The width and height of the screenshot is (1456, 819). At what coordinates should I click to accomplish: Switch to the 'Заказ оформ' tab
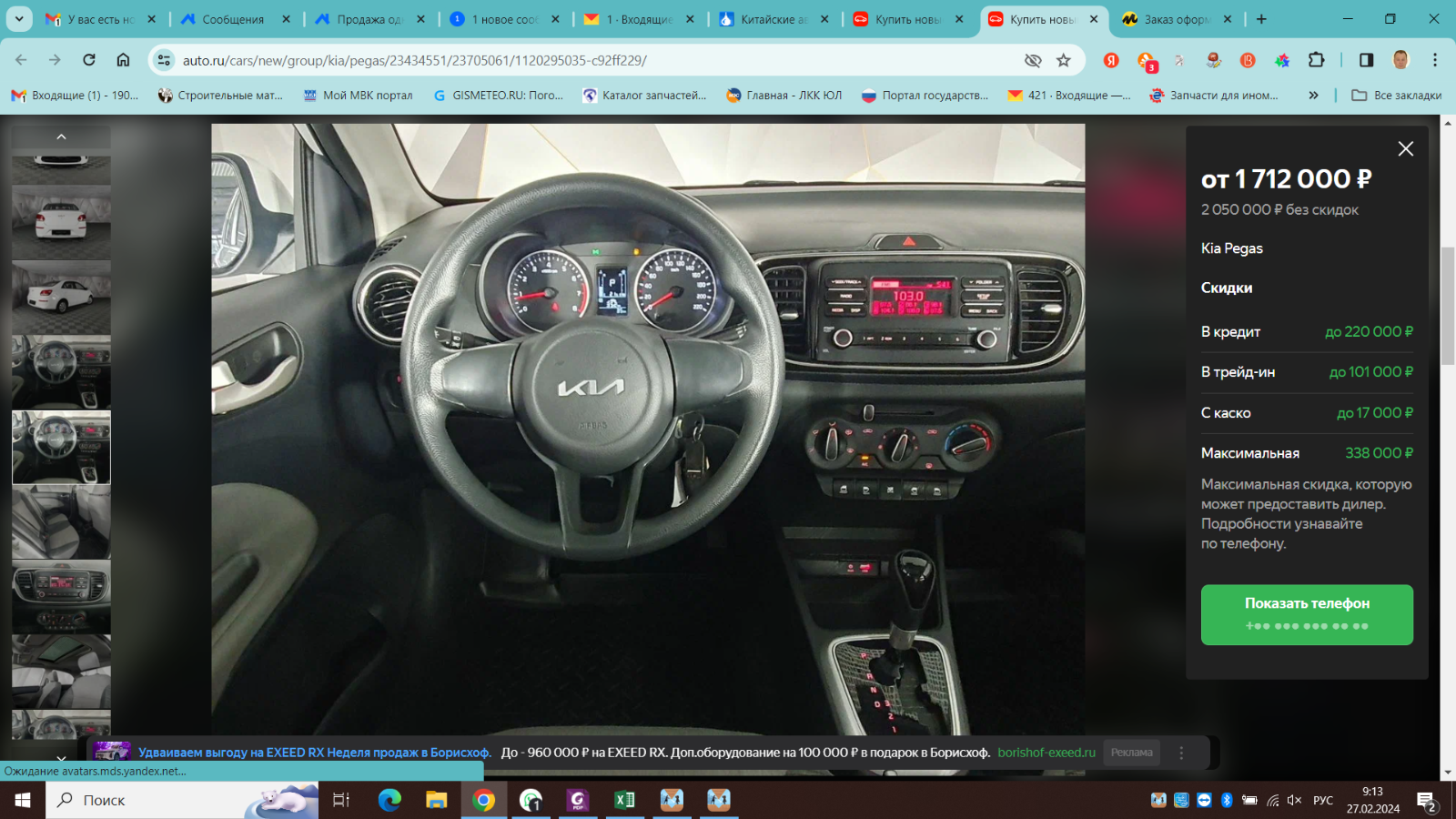(x=1178, y=19)
